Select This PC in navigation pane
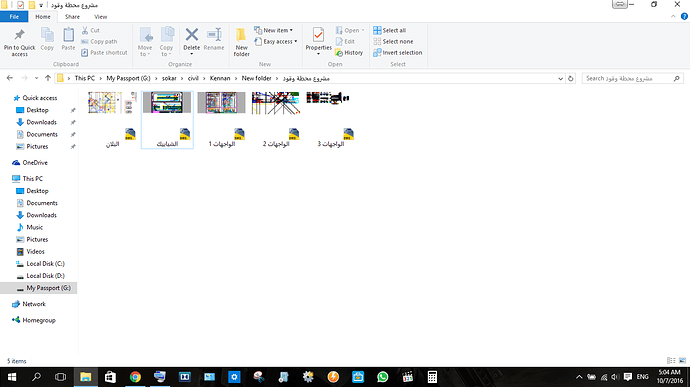The width and height of the screenshot is (690, 387). click(x=33, y=178)
